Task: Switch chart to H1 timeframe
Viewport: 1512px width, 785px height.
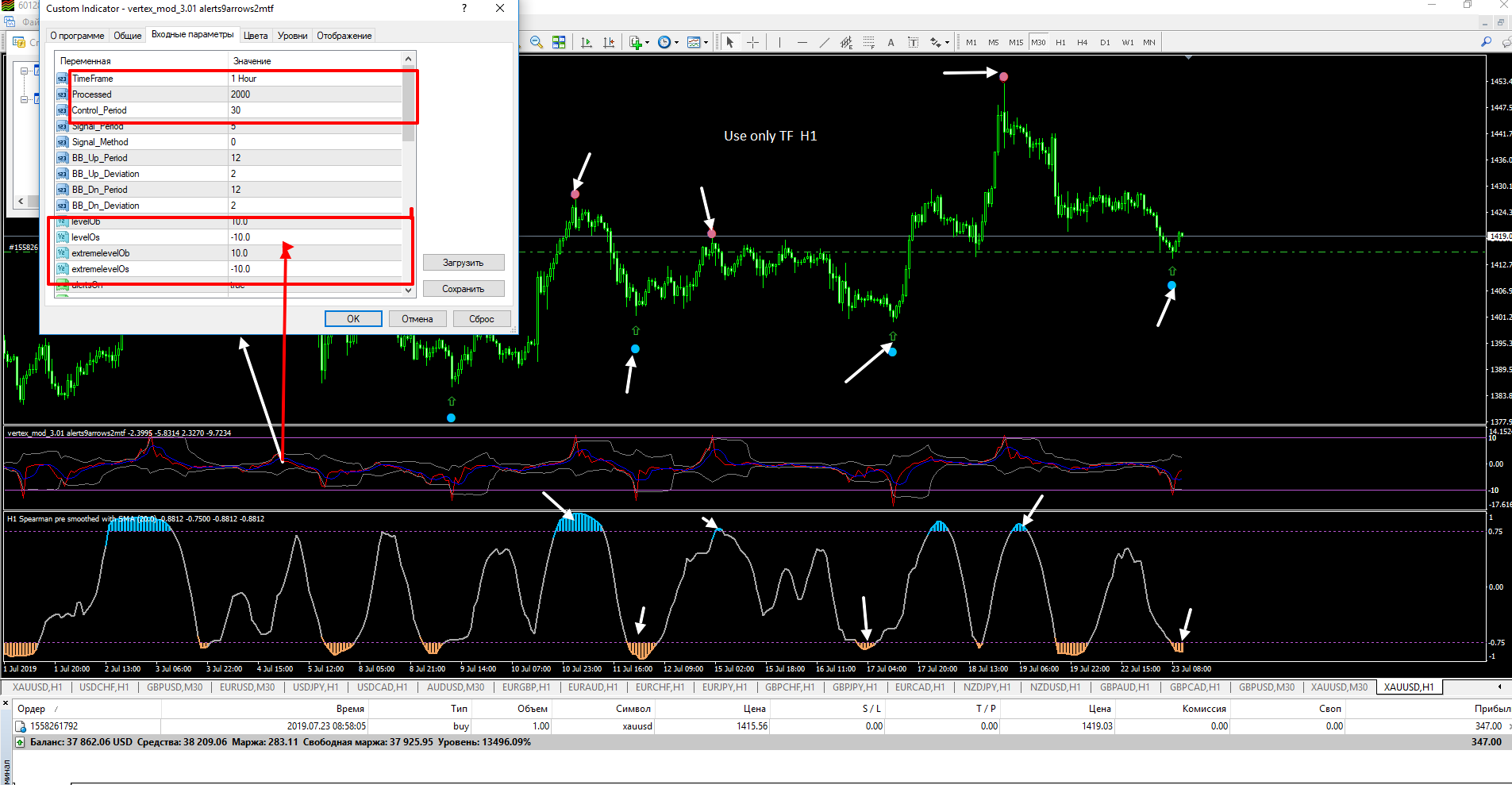Action: [x=1060, y=42]
